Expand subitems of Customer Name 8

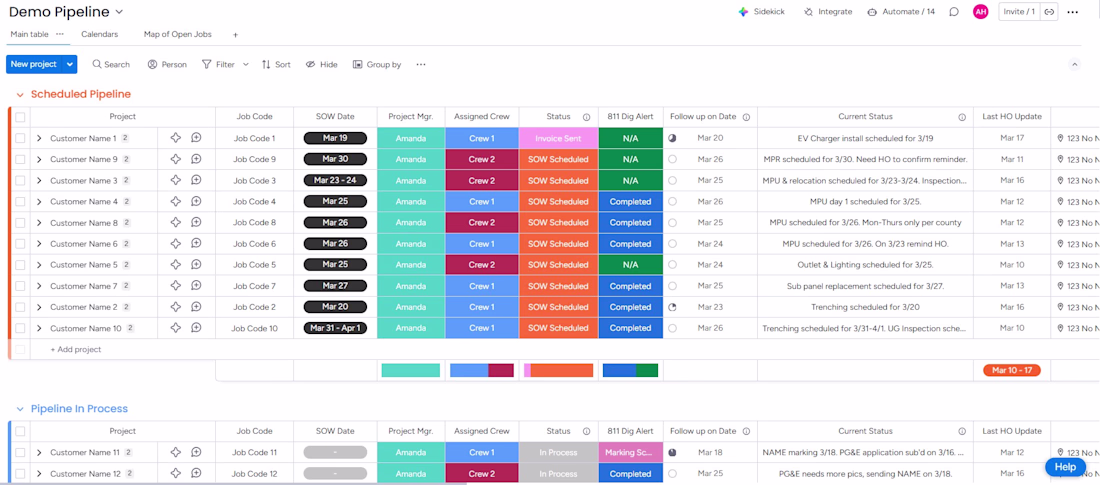[x=39, y=222]
